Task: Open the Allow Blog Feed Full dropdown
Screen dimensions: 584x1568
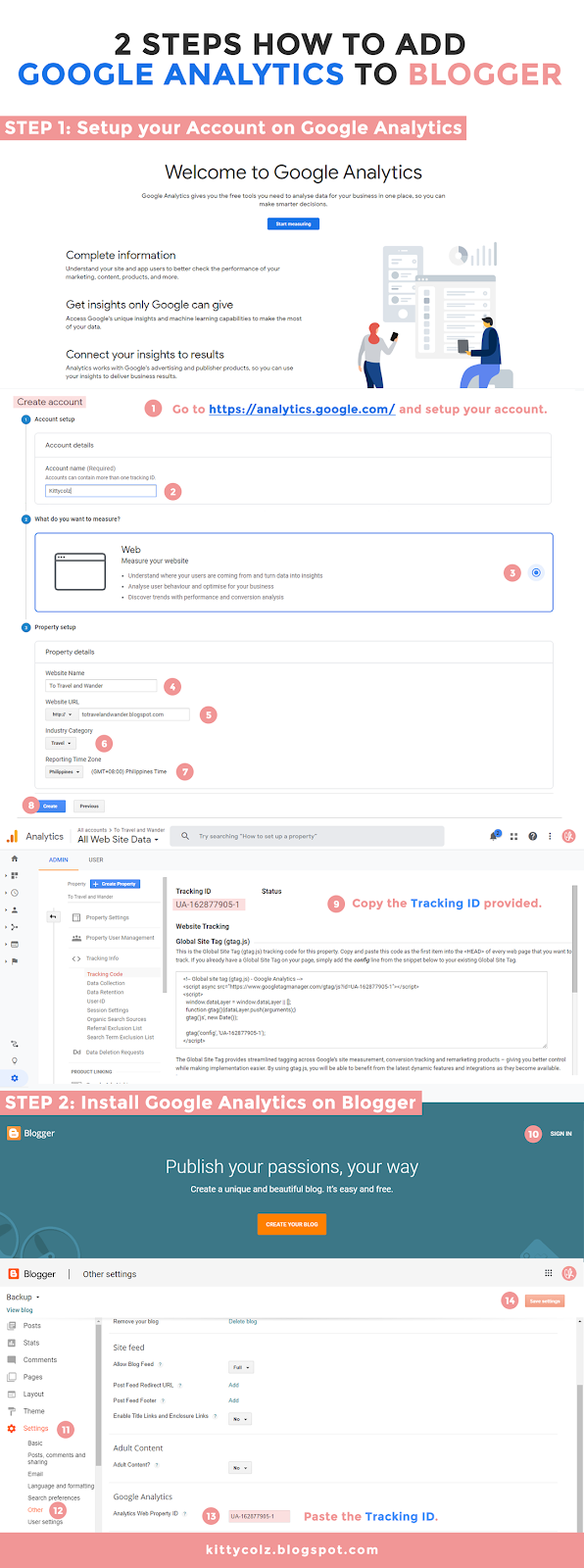Action: pos(241,1367)
